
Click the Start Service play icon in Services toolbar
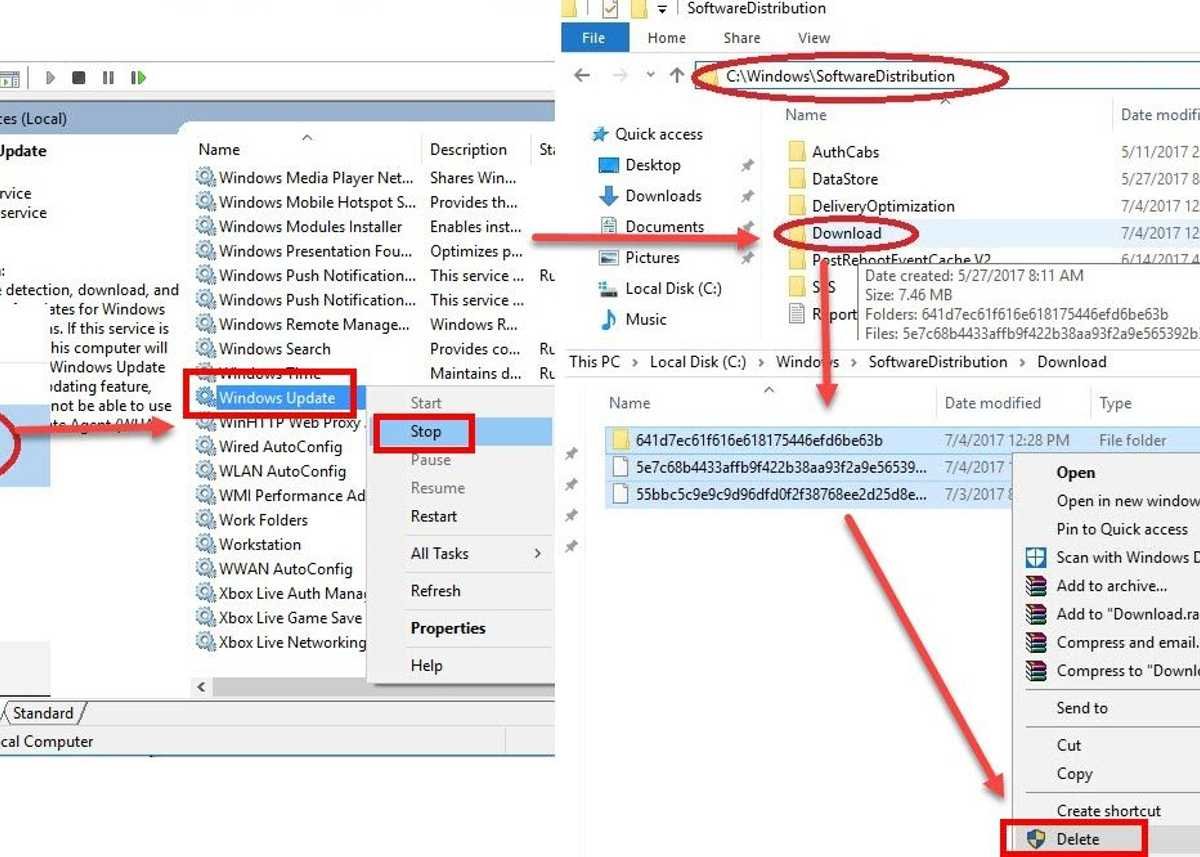(x=50, y=77)
